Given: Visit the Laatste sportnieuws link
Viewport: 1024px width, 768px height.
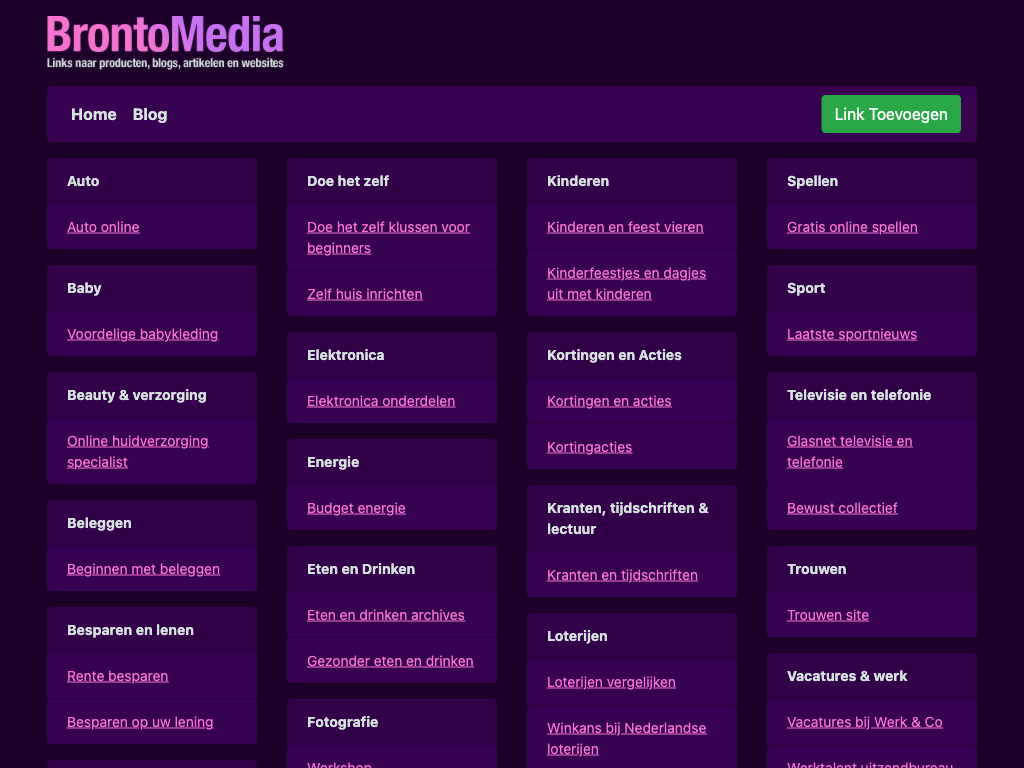Looking at the screenshot, I should 852,334.
